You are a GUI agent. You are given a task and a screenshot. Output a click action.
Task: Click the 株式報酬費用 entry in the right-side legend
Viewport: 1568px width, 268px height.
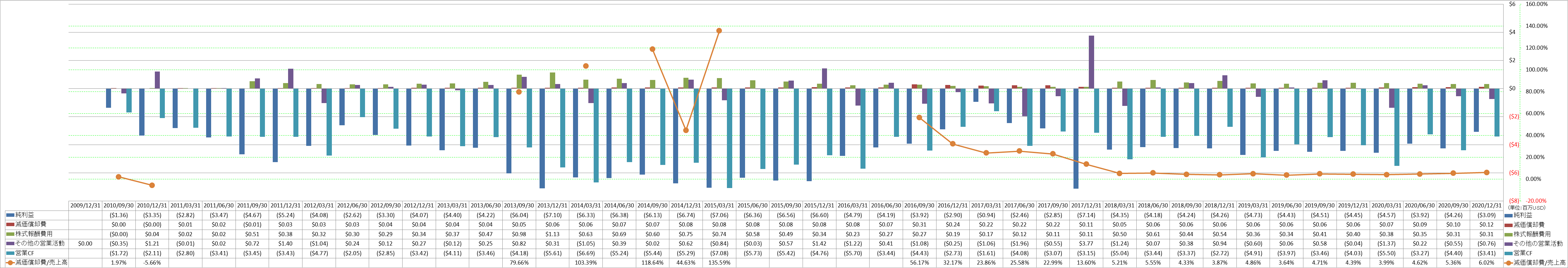pyautogui.click(x=1528, y=234)
